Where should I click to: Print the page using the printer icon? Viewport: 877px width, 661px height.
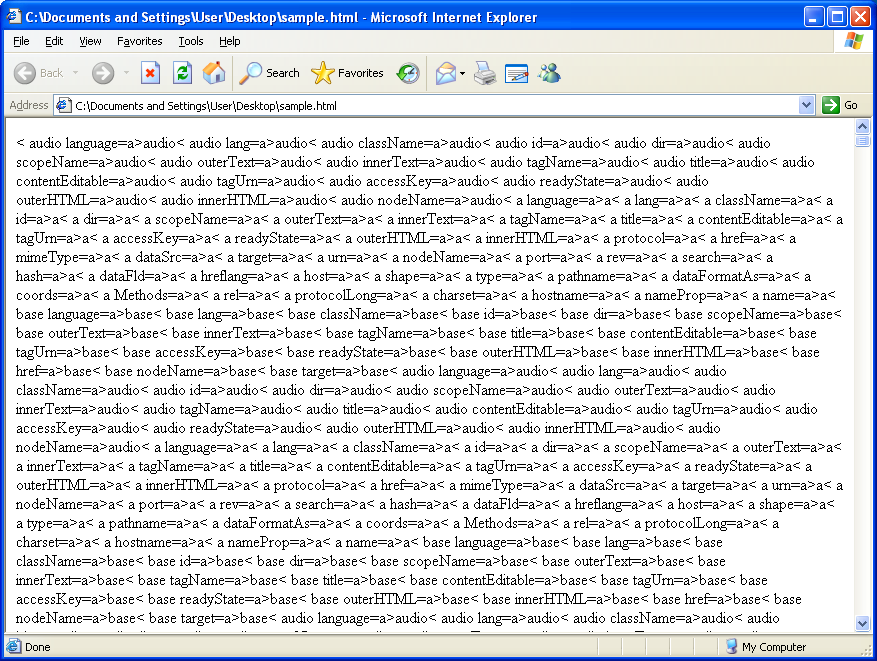[x=485, y=73]
